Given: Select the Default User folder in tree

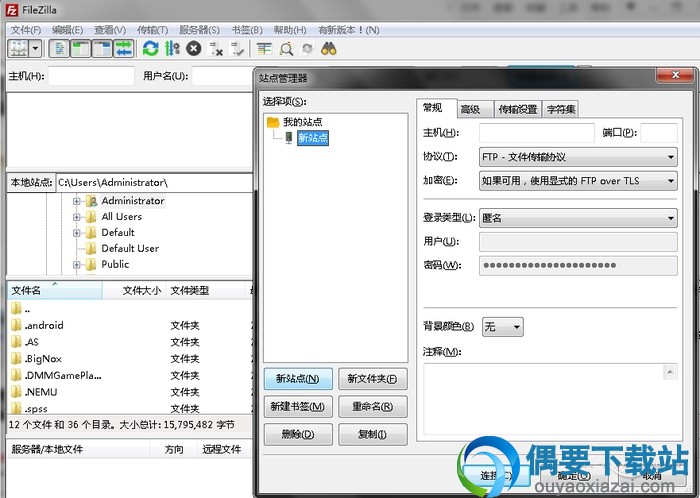Looking at the screenshot, I should (130, 248).
